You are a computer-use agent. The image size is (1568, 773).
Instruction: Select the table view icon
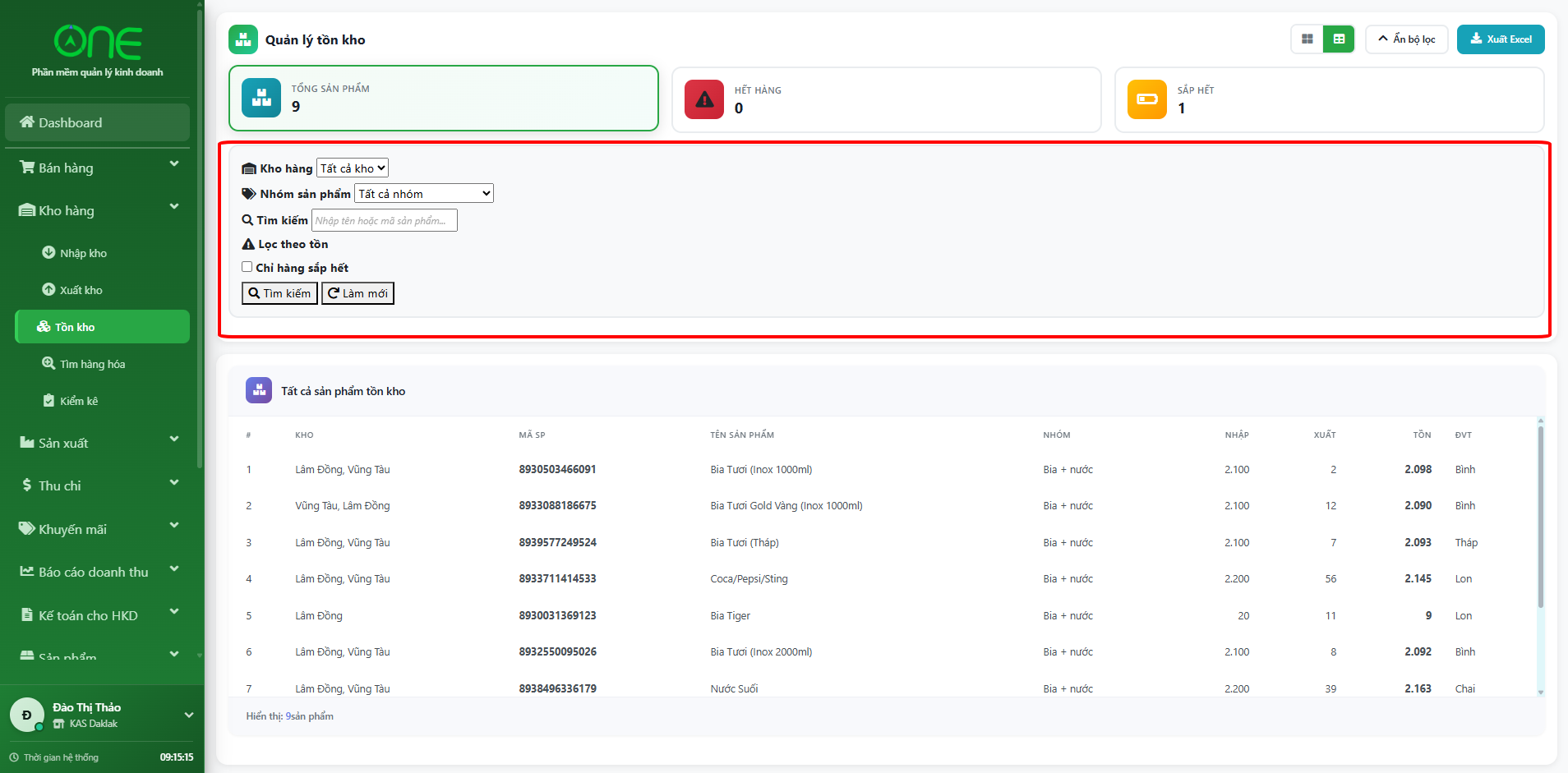click(x=1339, y=39)
